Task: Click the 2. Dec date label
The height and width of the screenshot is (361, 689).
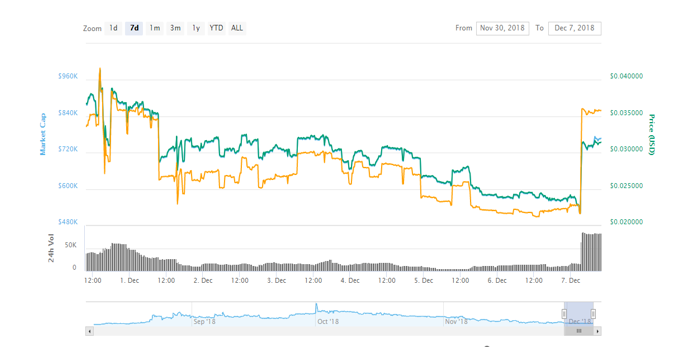Action: tap(203, 280)
